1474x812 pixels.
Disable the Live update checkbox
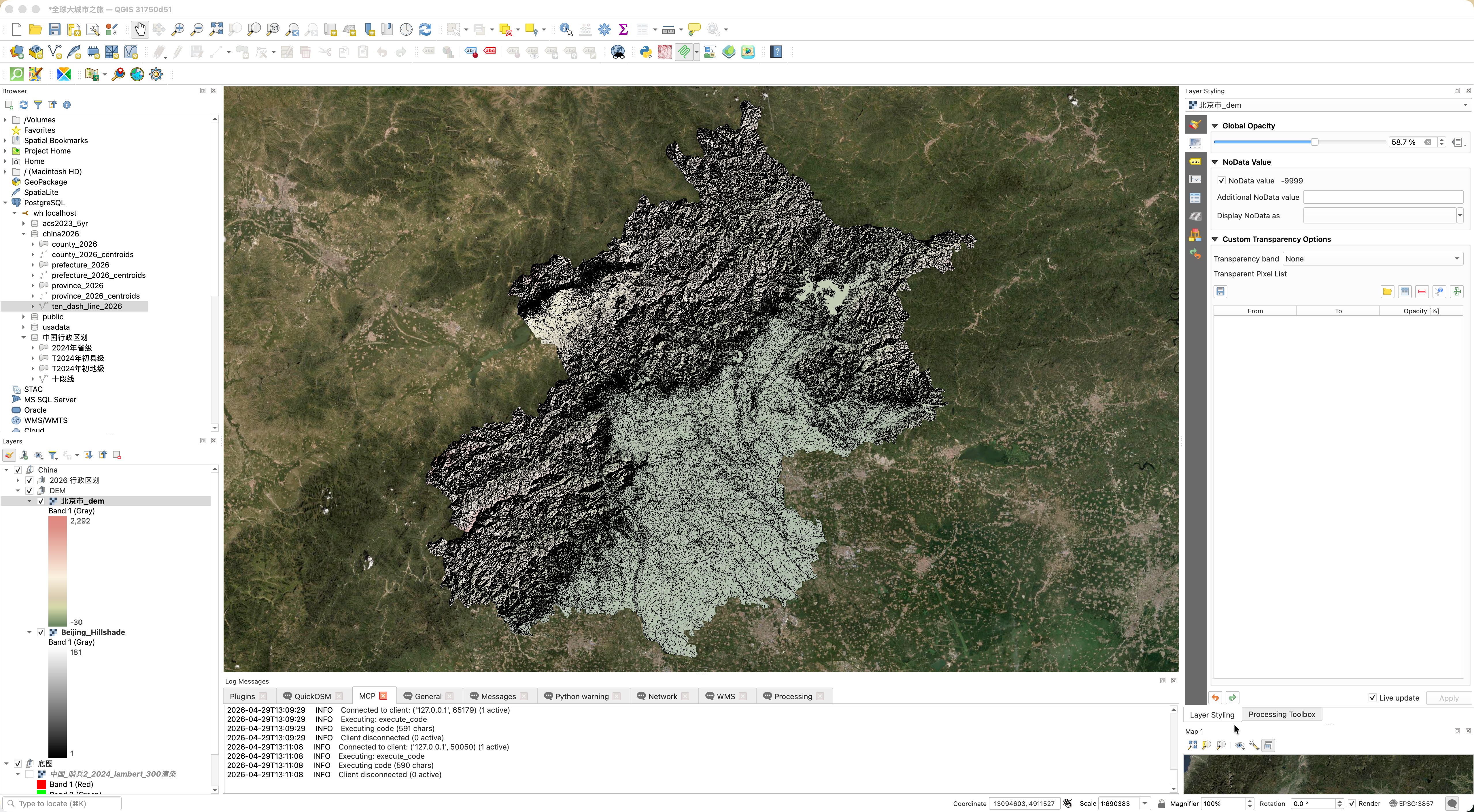(1372, 698)
